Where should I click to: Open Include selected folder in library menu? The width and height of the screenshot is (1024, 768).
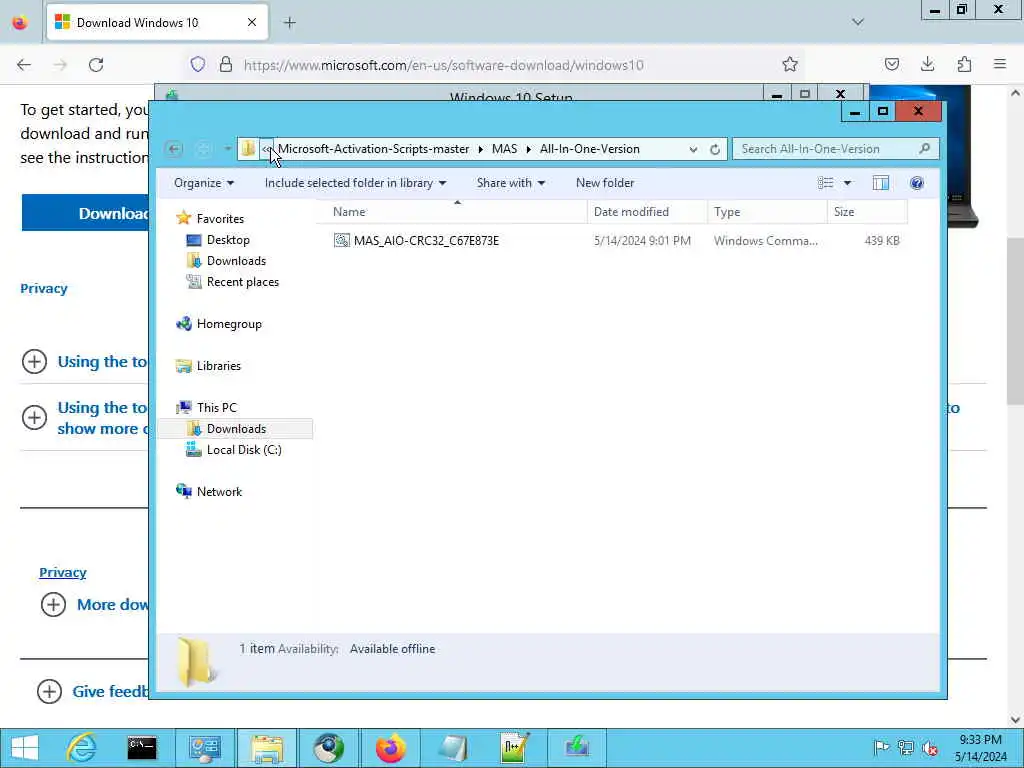355,183
